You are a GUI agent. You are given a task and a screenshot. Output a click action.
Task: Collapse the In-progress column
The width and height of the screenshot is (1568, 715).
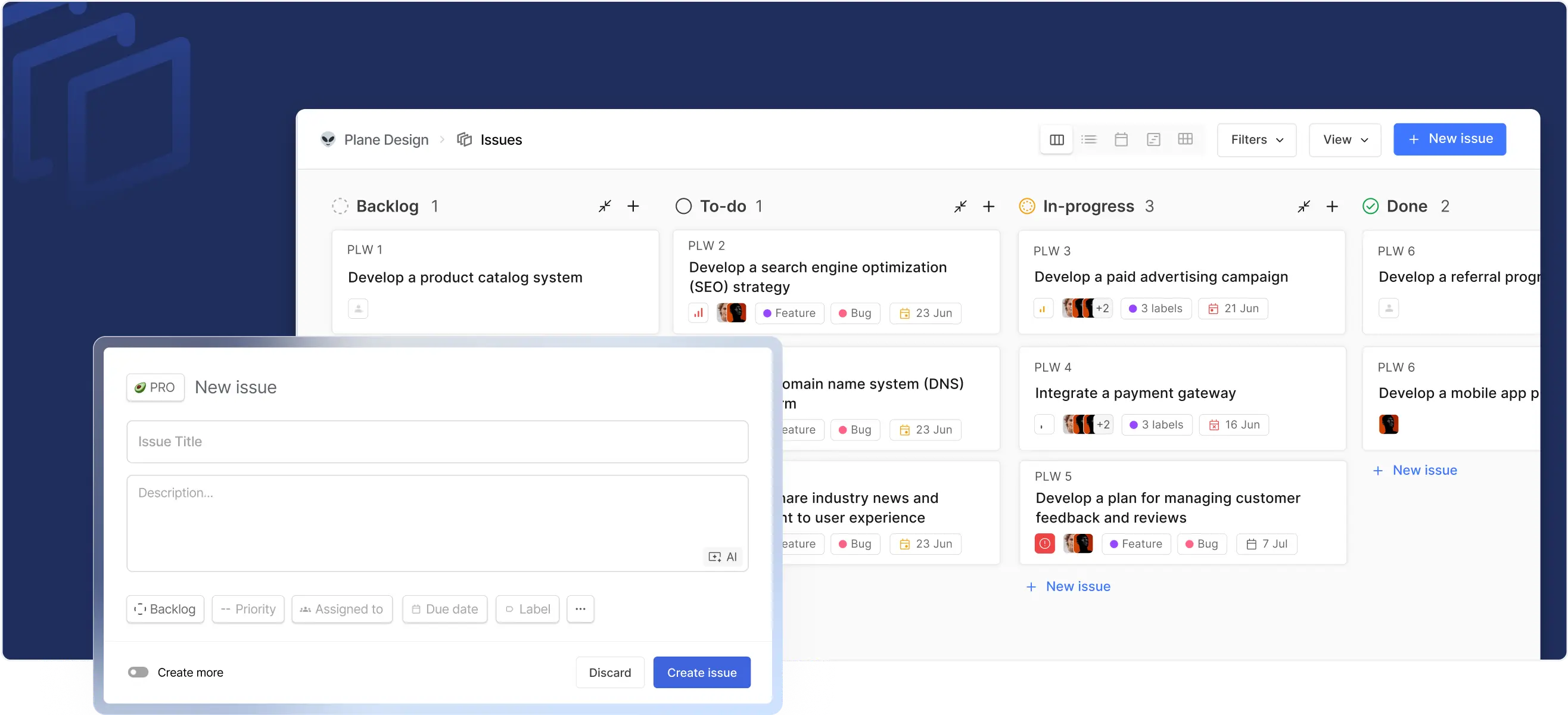(1303, 207)
